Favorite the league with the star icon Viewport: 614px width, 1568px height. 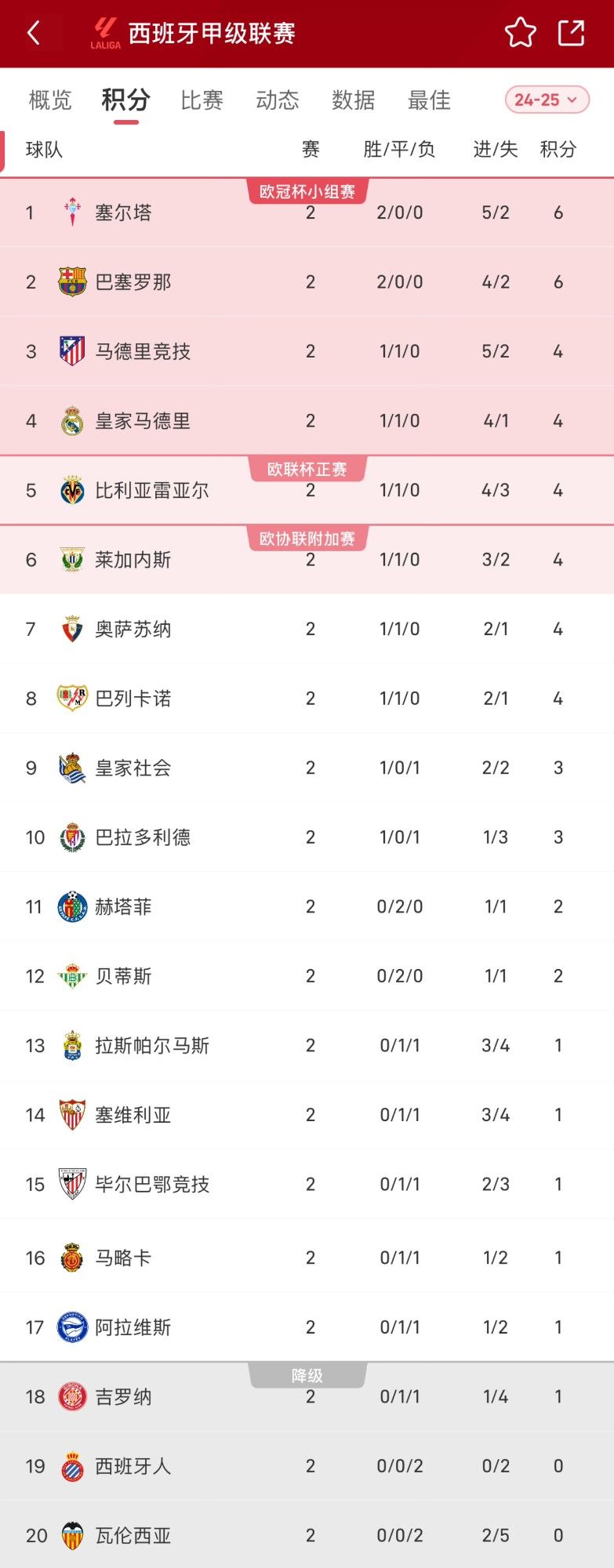click(520, 33)
